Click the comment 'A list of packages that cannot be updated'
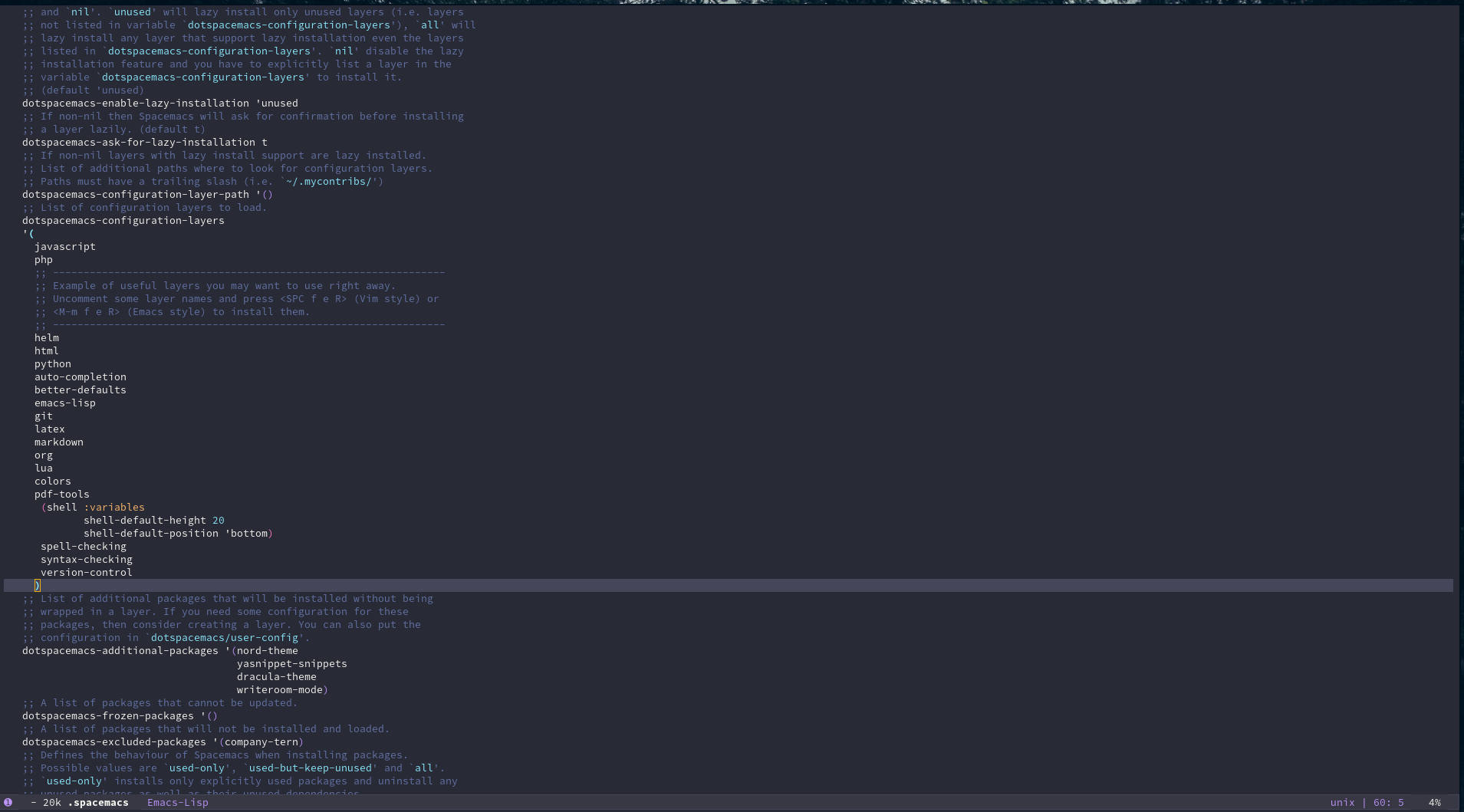This screenshot has height=812, width=1464. tap(160, 702)
